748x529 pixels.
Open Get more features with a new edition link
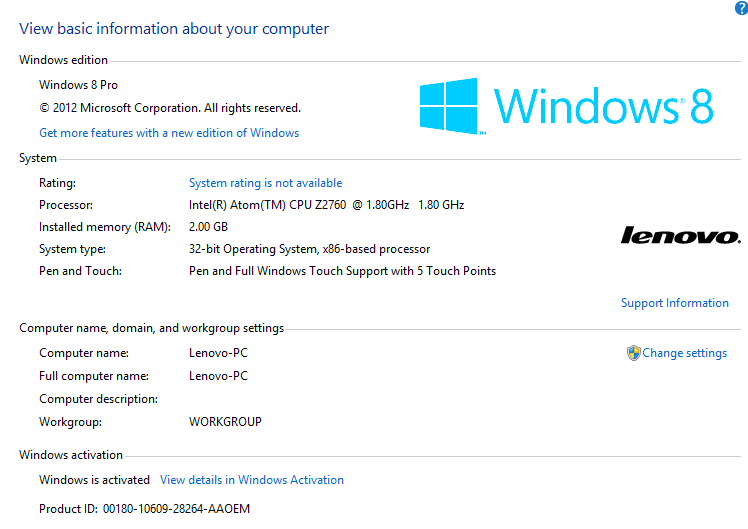[169, 133]
